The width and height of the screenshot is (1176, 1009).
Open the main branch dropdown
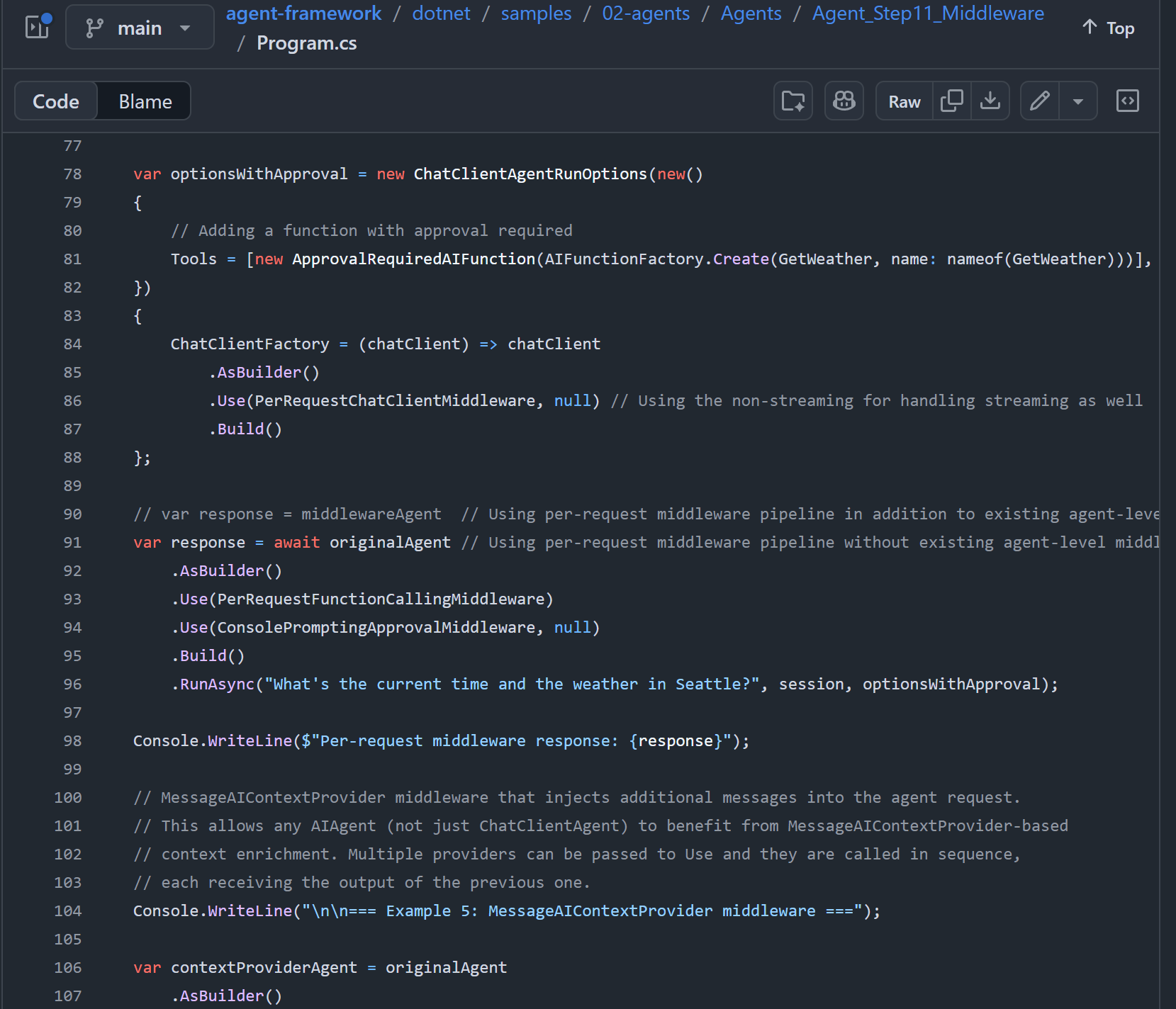coord(140,28)
